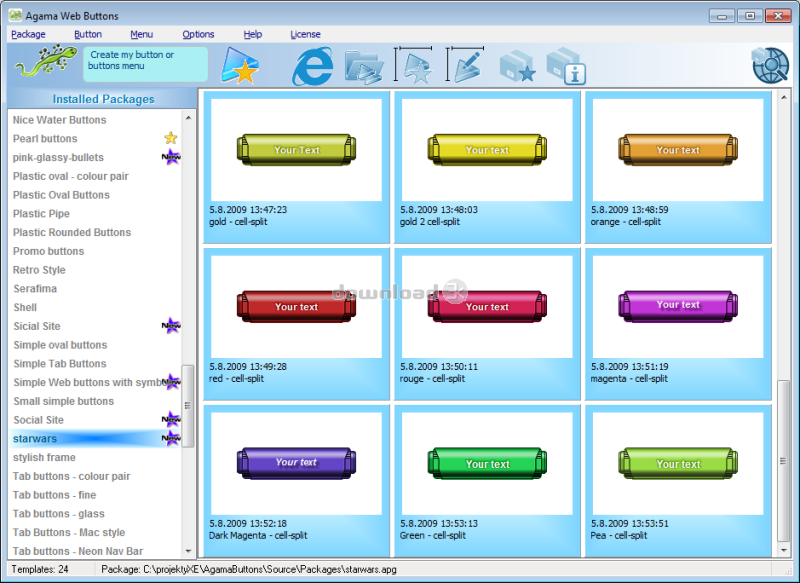Click the New badge beside starwars

click(x=171, y=438)
